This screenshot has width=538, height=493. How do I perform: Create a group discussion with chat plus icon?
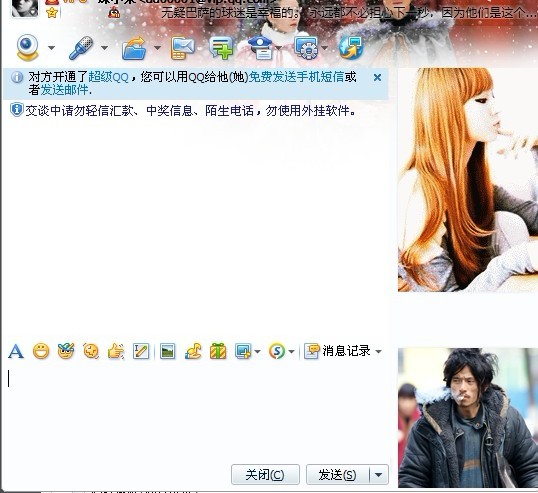tap(221, 48)
